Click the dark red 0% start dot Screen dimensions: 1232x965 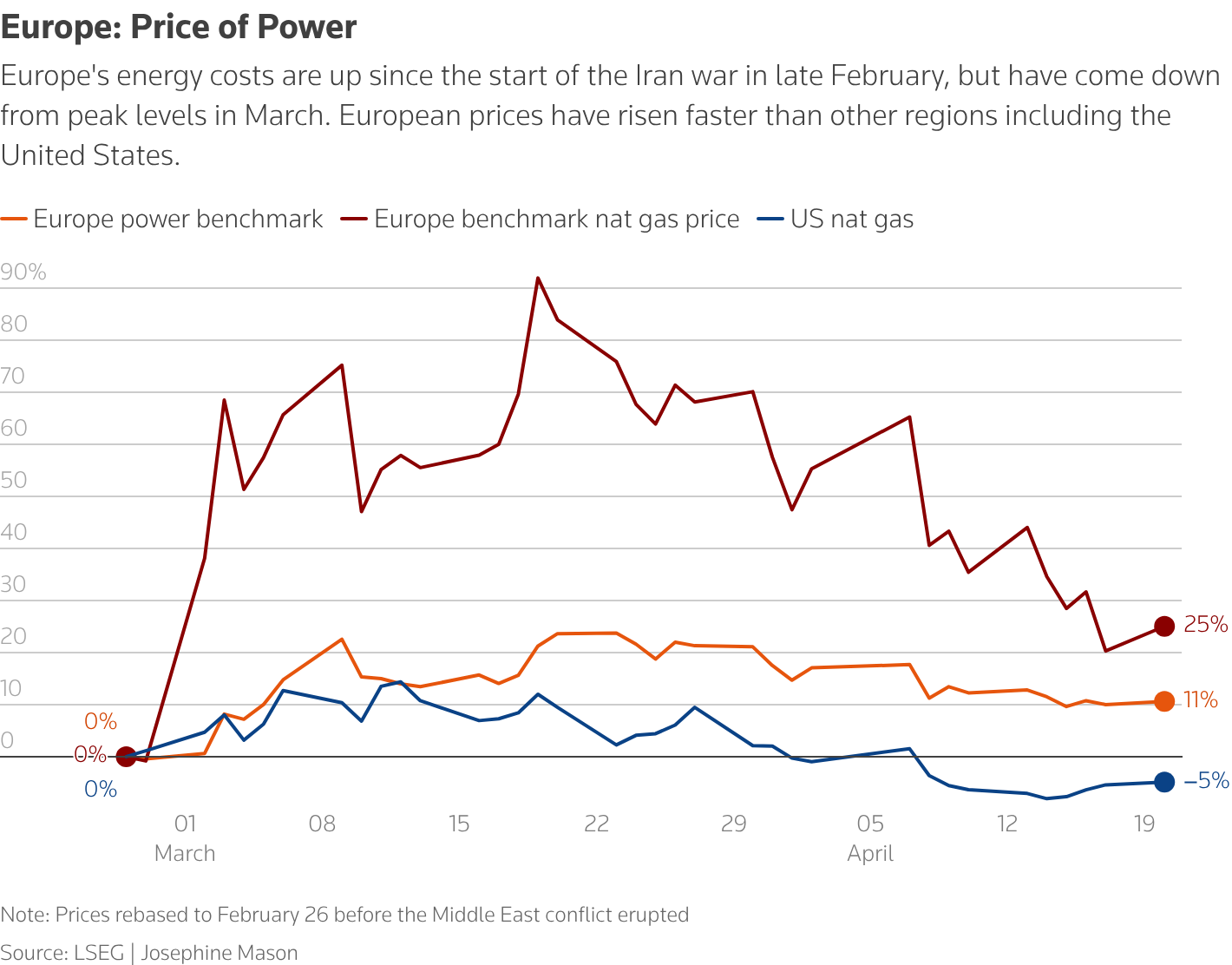[x=126, y=757]
